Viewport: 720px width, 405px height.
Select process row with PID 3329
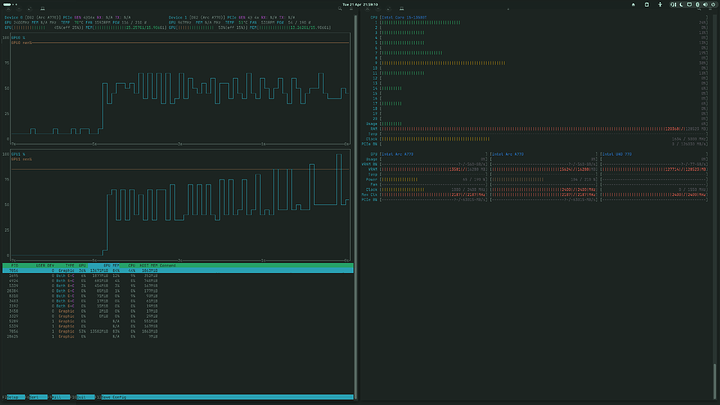coord(178,316)
